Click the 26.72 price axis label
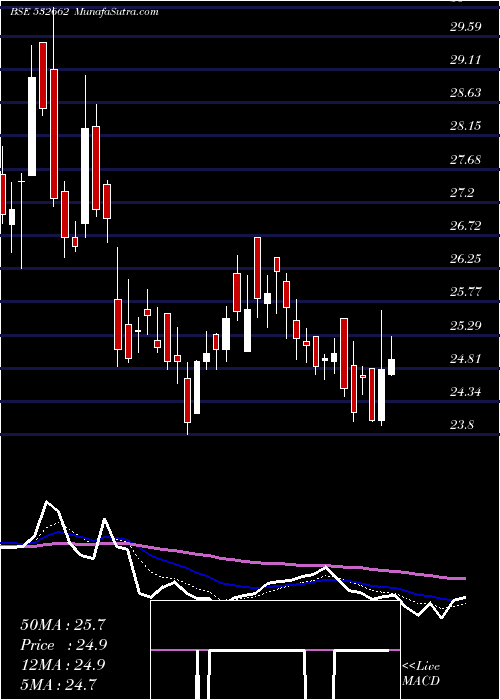The image size is (500, 700). (x=466, y=226)
